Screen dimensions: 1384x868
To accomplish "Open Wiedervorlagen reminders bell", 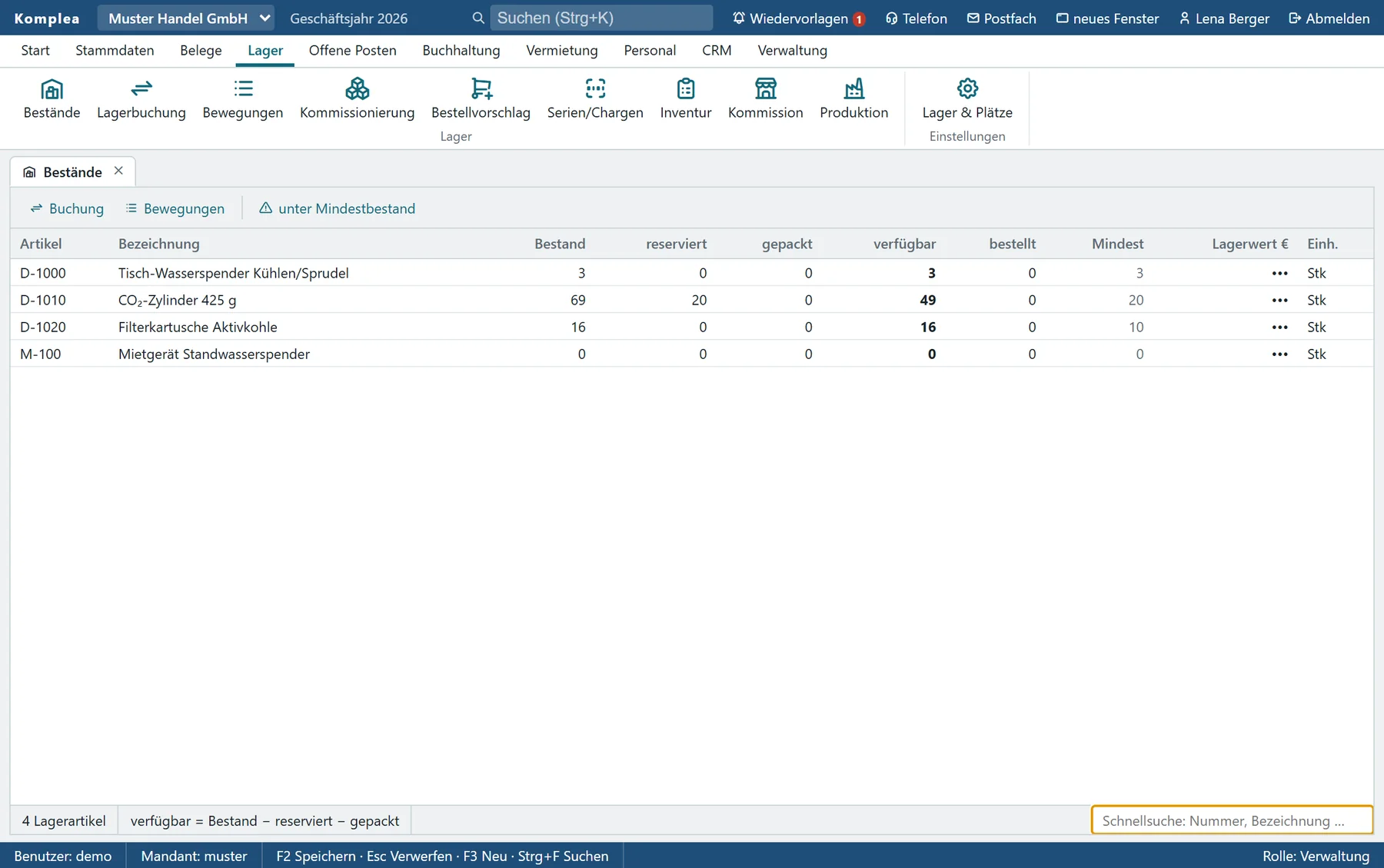I will 798,18.
